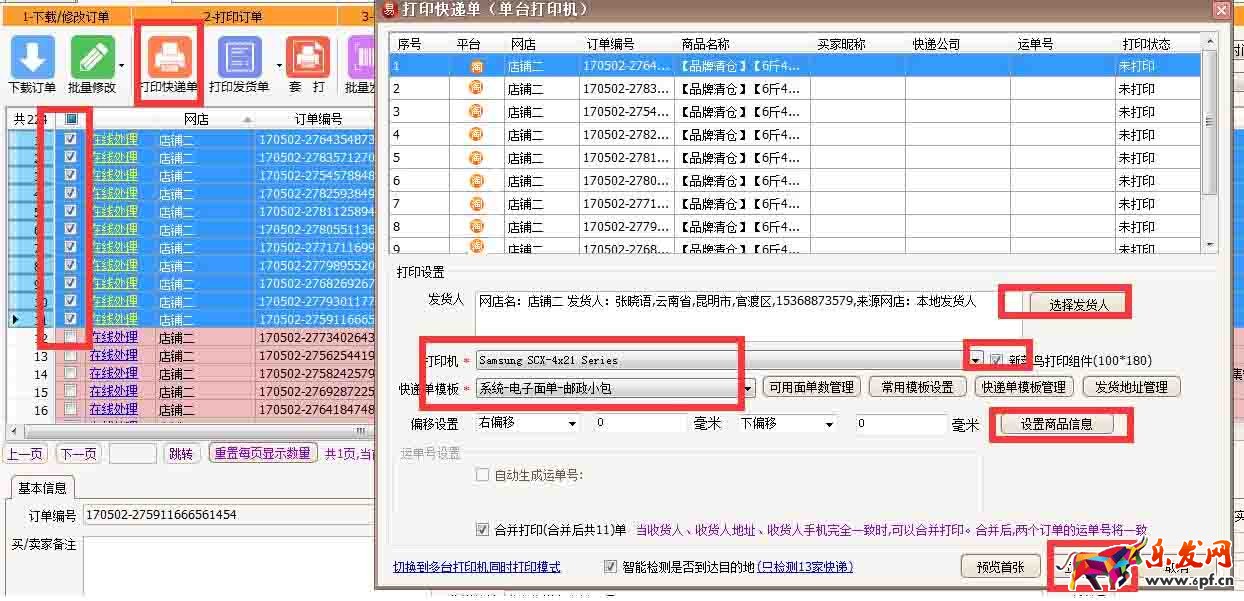The width and height of the screenshot is (1244, 601).
Task: Click the Taobao platform icon in row 1
Action: [476, 66]
